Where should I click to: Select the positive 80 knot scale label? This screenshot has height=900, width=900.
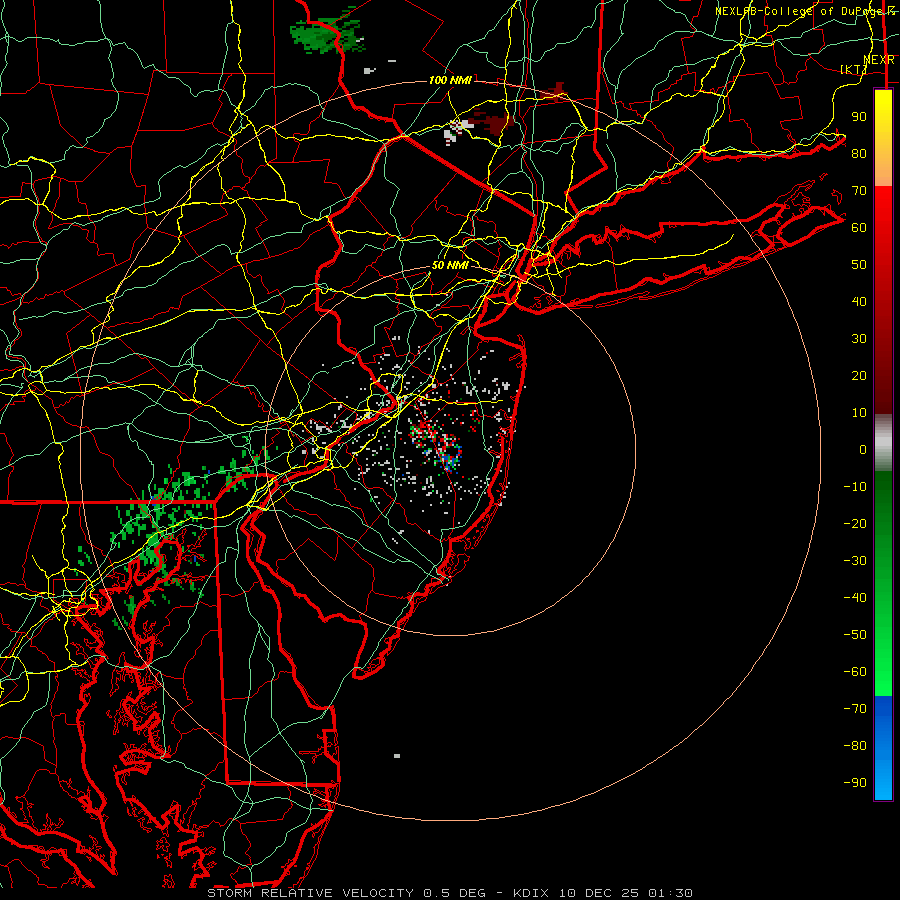pos(859,153)
